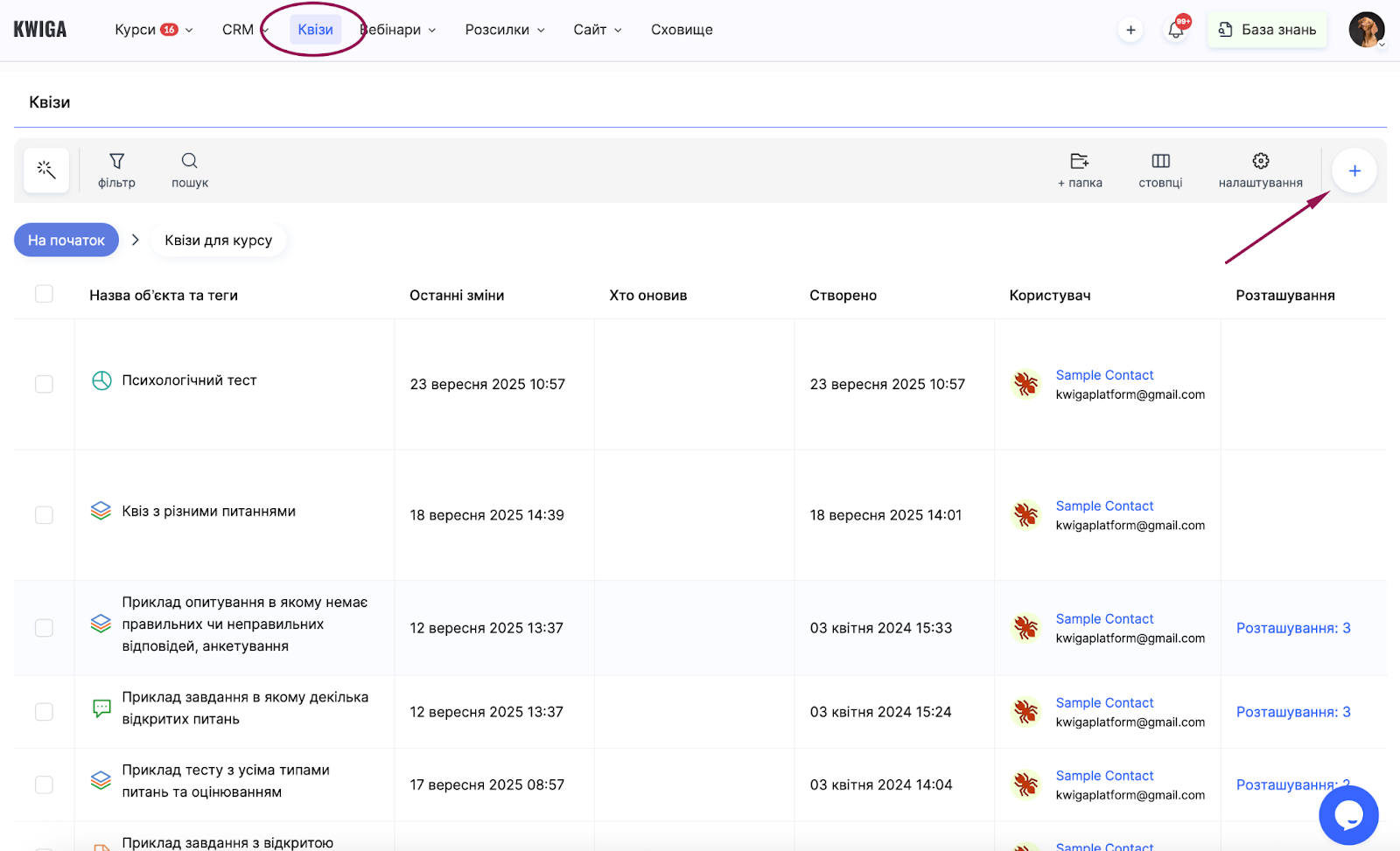This screenshot has height=851, width=1400.
Task: Open the База знань button
Action: pyautogui.click(x=1267, y=30)
